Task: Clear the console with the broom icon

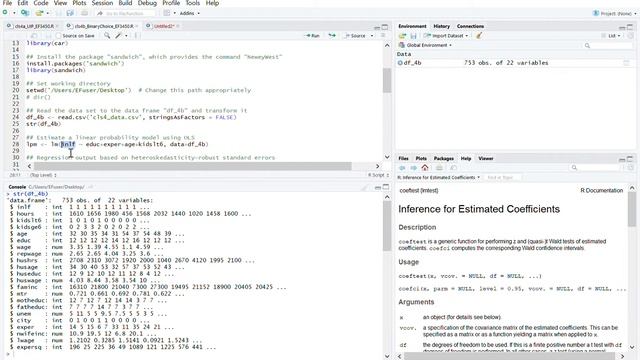Action: 365,187
